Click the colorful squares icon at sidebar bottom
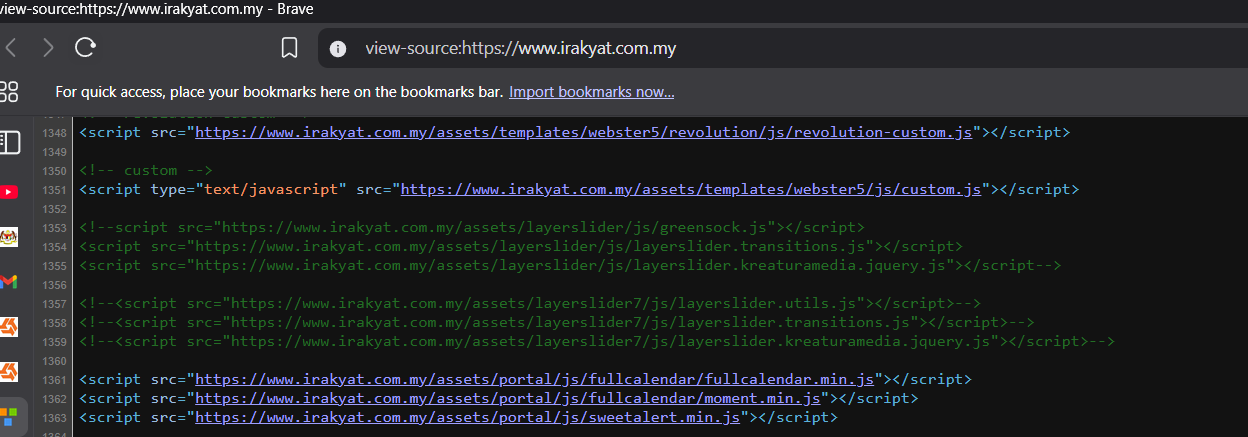The width and height of the screenshot is (1248, 437). tap(10, 414)
